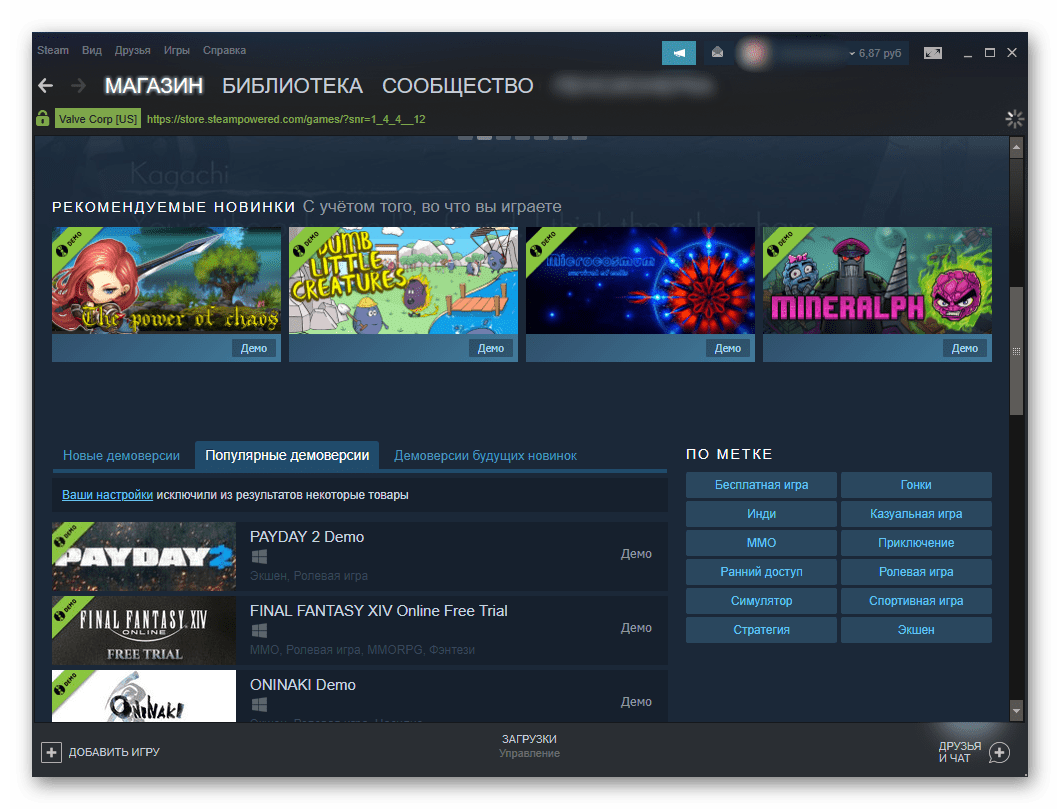Expand the account balance 6,87 руб dropdown

click(x=875, y=53)
